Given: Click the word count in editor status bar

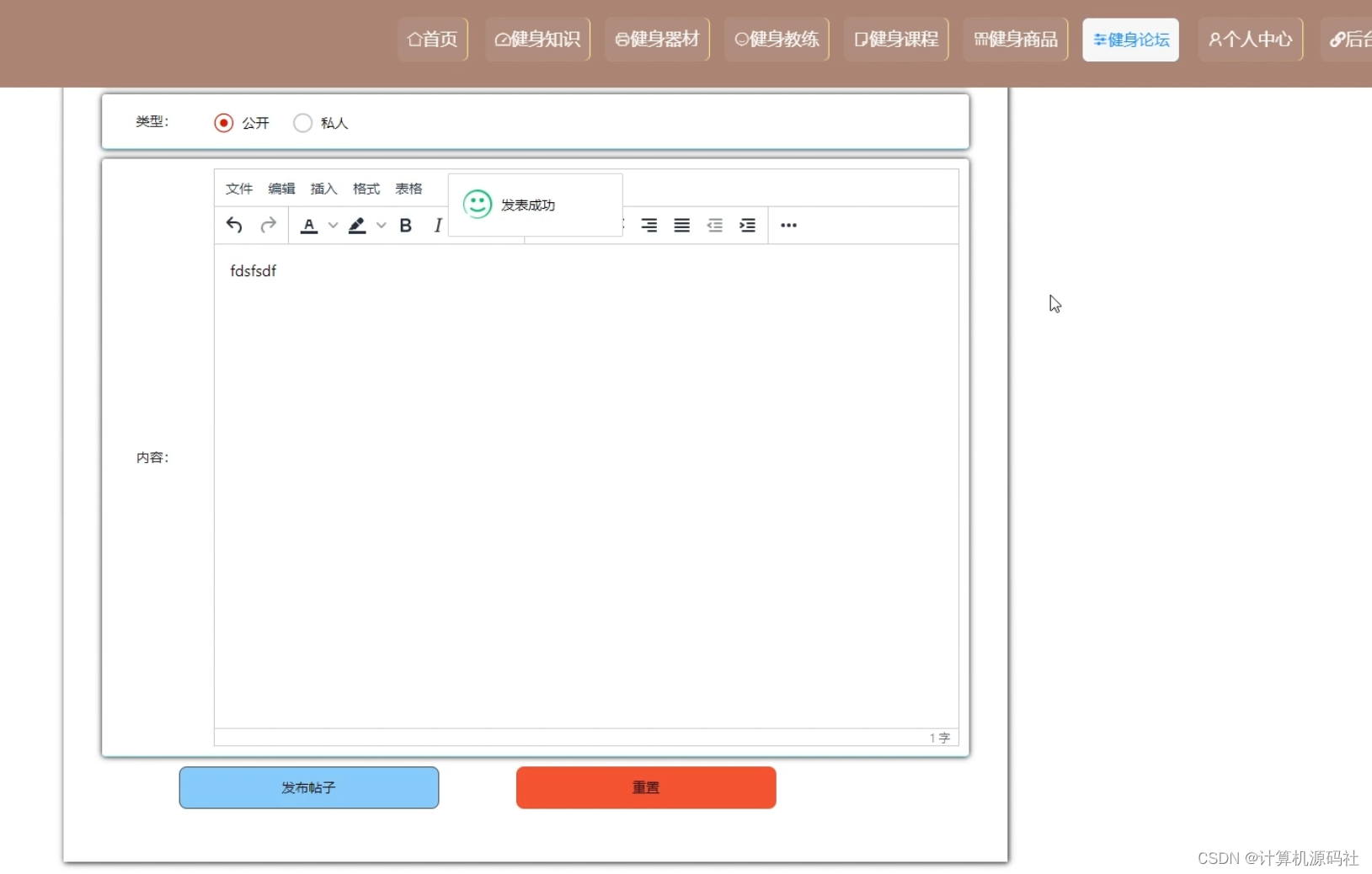Looking at the screenshot, I should (940, 738).
